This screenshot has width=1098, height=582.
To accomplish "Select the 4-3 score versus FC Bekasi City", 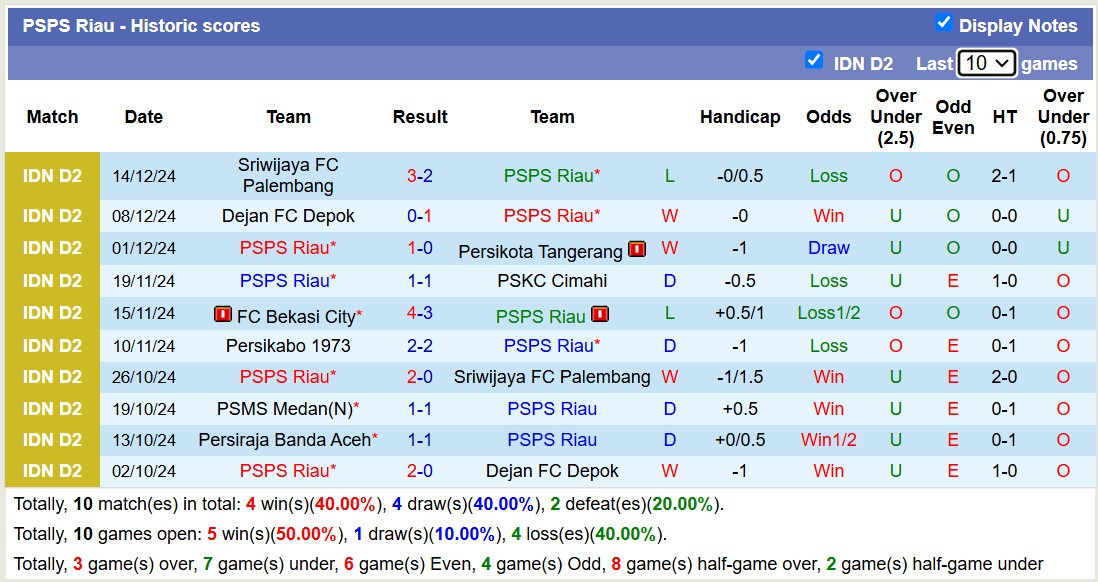I will point(420,313).
